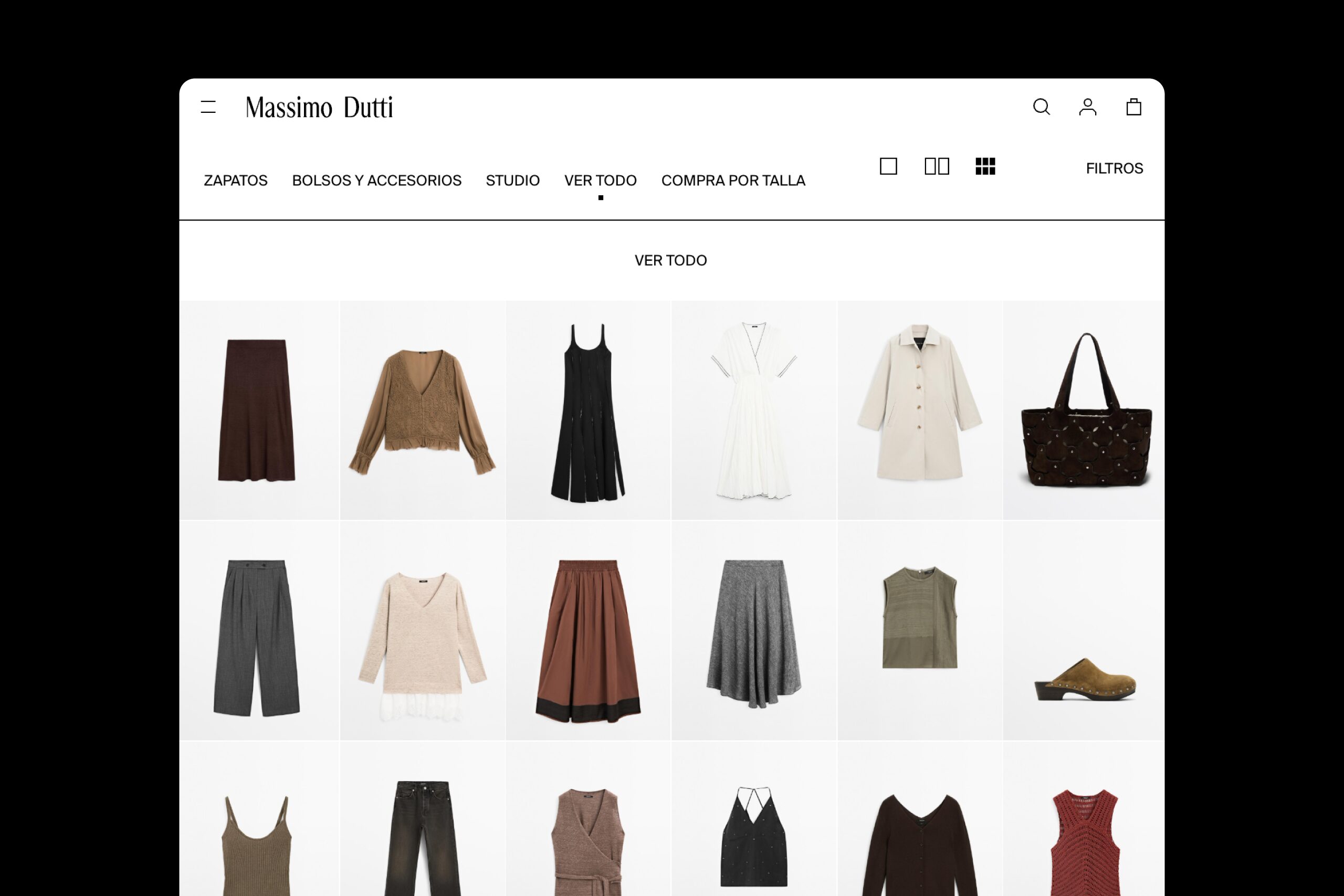Open the hamburger menu icon
Viewport: 1344px width, 896px height.
coord(209,107)
